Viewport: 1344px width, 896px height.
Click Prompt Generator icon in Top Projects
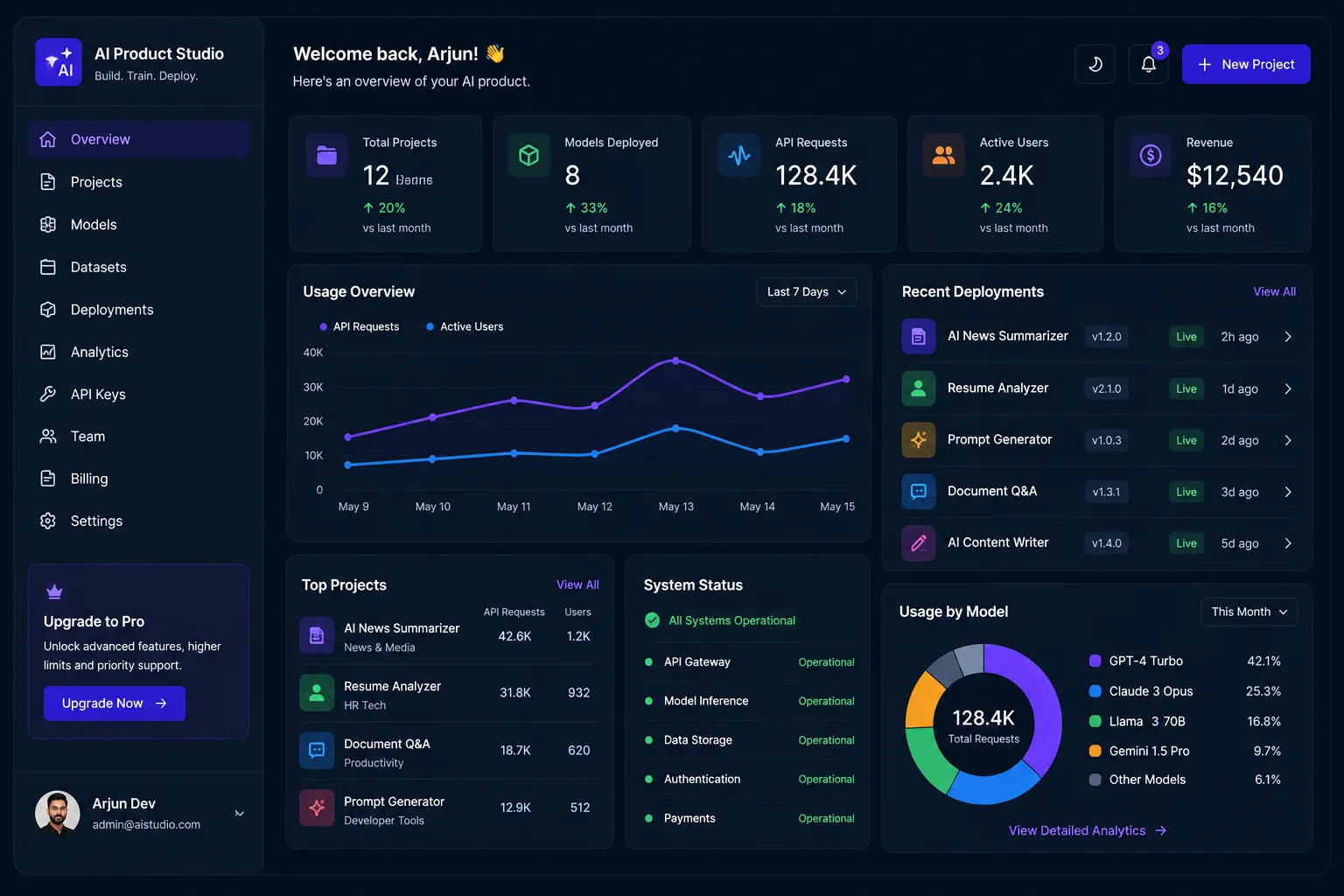click(x=317, y=808)
